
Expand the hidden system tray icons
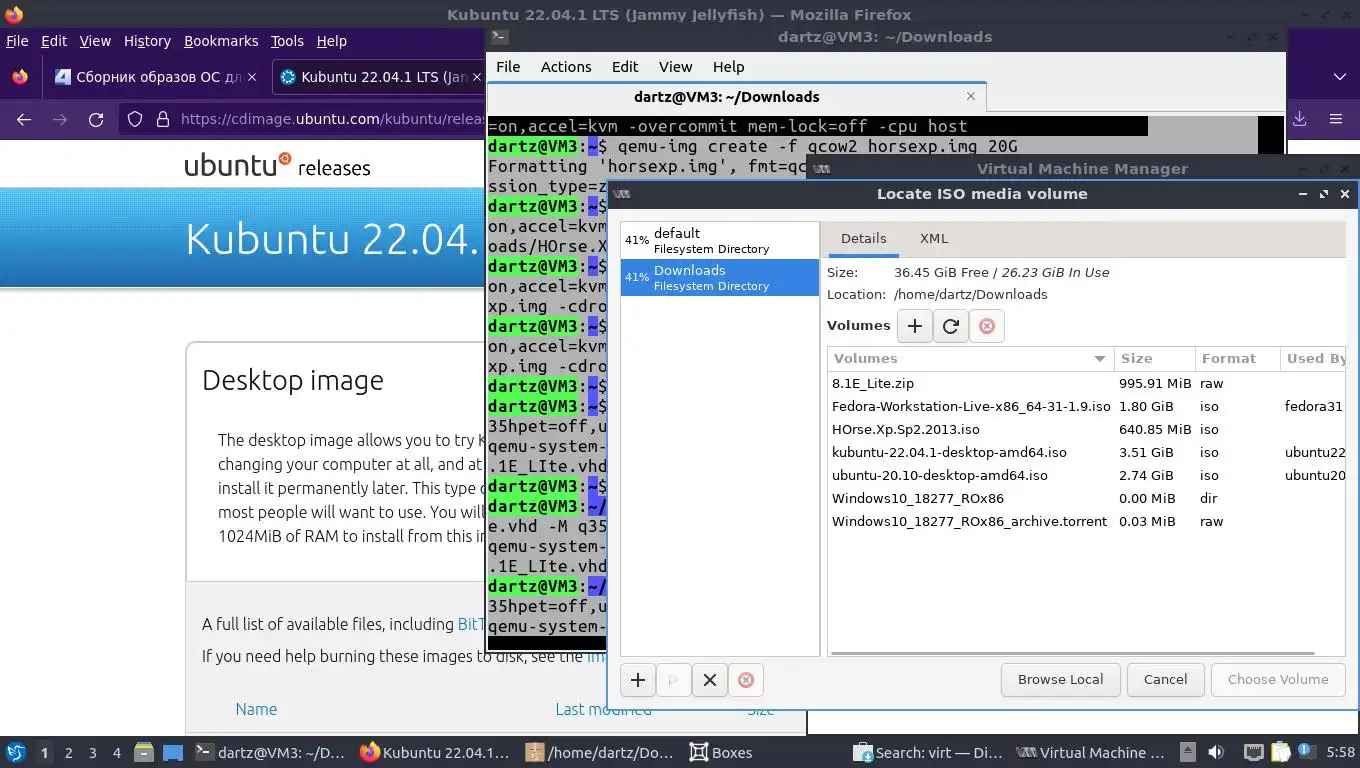point(1188,752)
